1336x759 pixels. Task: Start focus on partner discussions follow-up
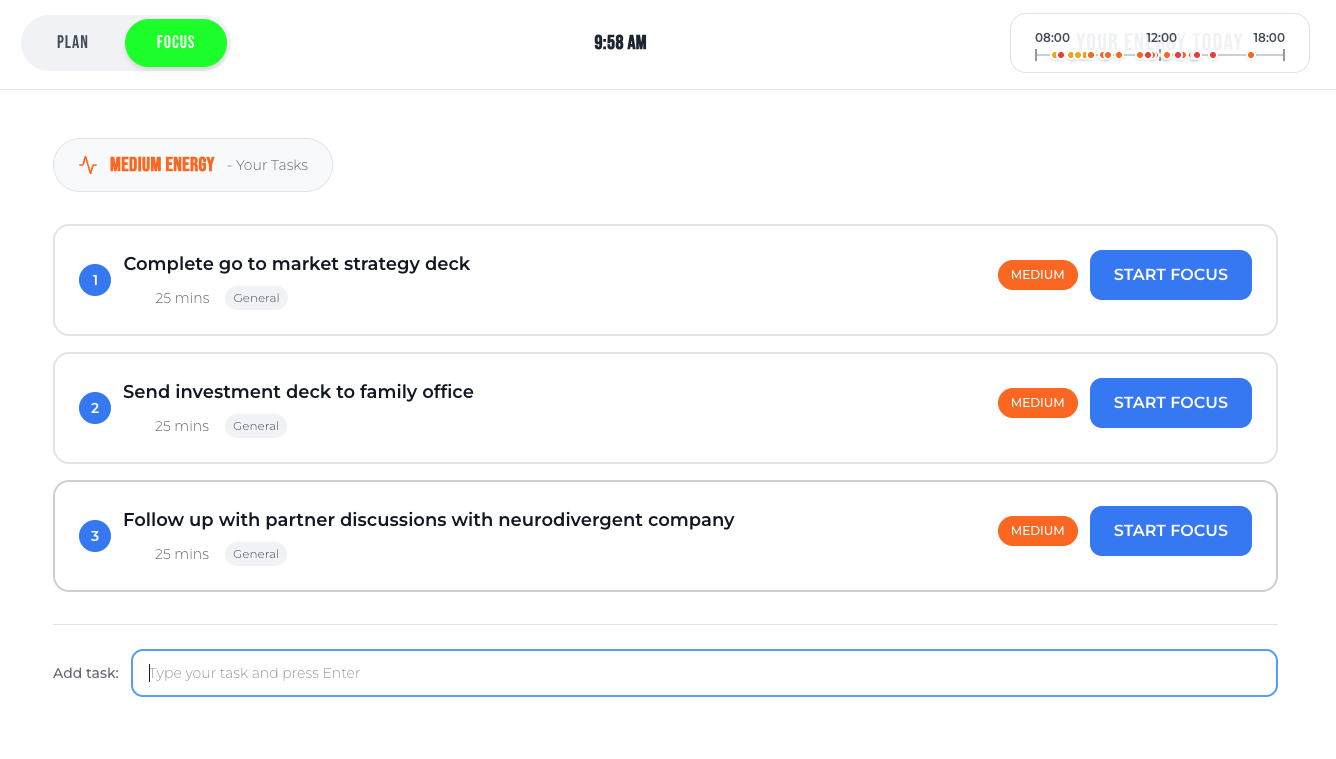coord(1170,531)
